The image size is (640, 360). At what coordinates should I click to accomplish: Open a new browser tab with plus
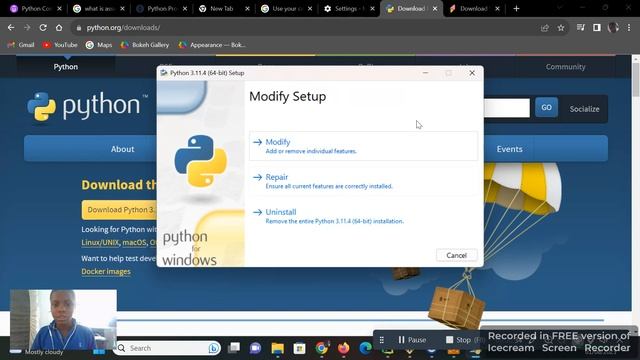point(516,8)
